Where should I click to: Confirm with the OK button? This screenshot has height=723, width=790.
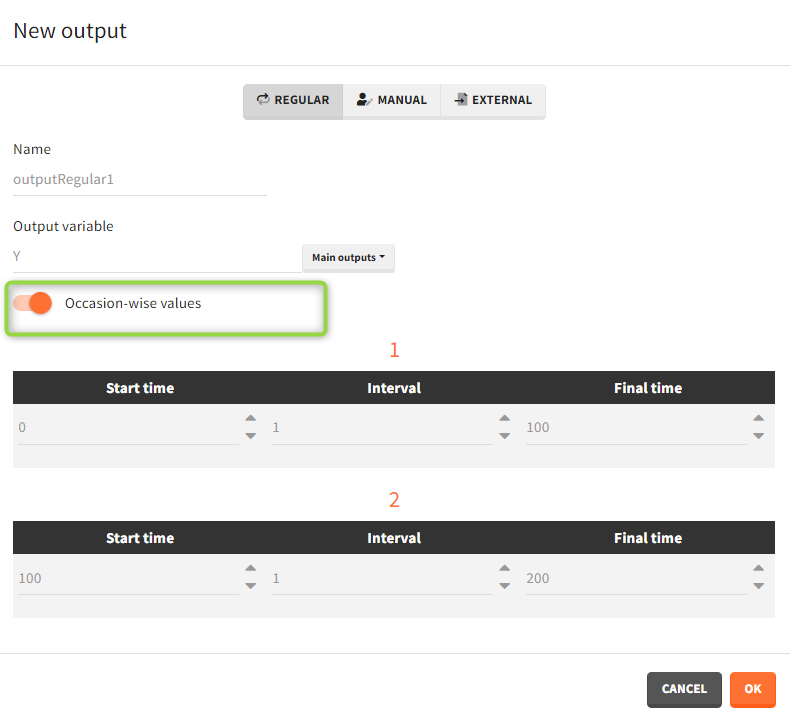(752, 689)
